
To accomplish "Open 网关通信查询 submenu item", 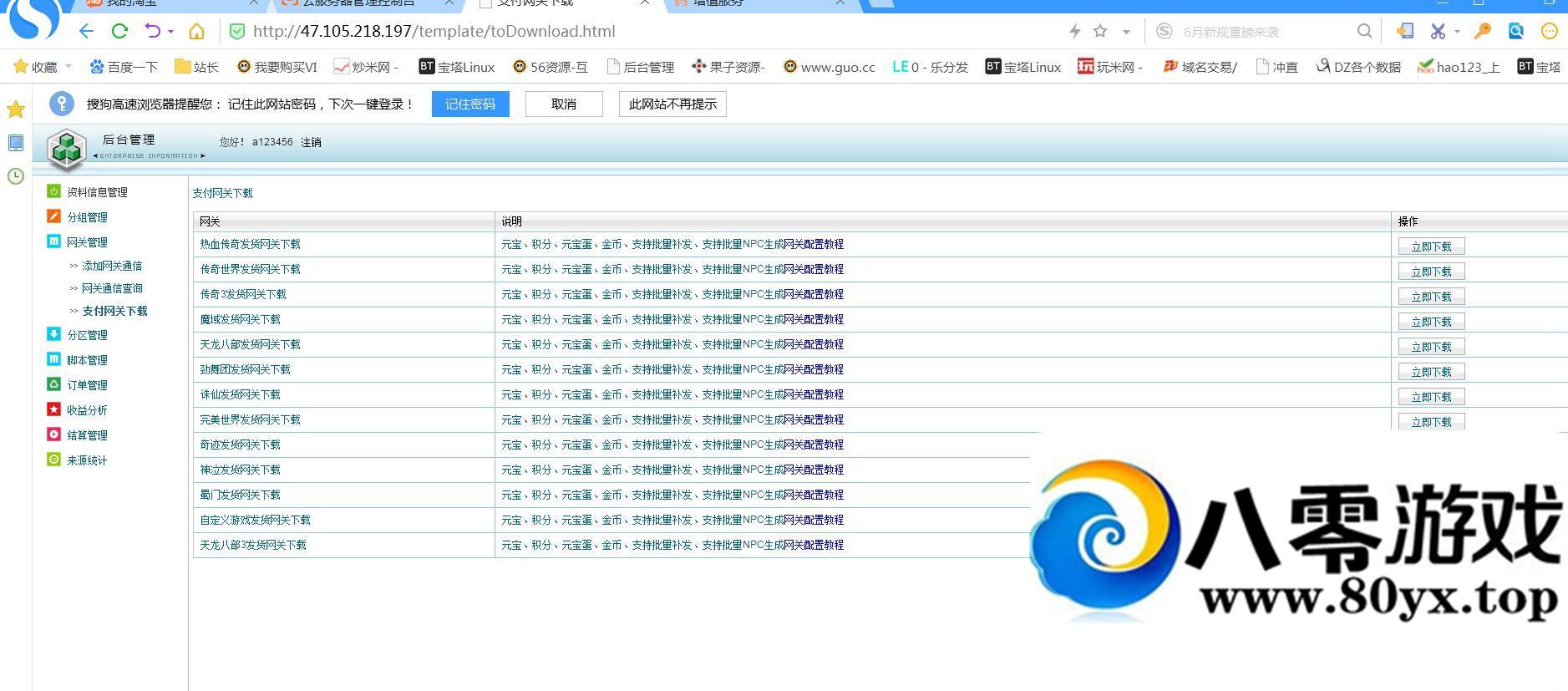I will (x=112, y=288).
